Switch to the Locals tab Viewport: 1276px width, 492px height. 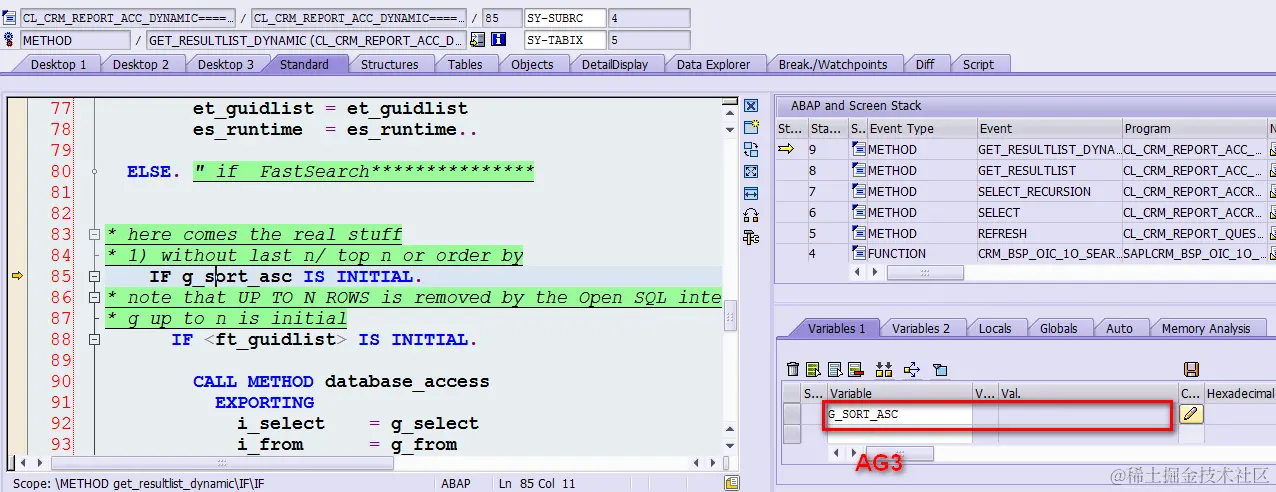[994, 328]
